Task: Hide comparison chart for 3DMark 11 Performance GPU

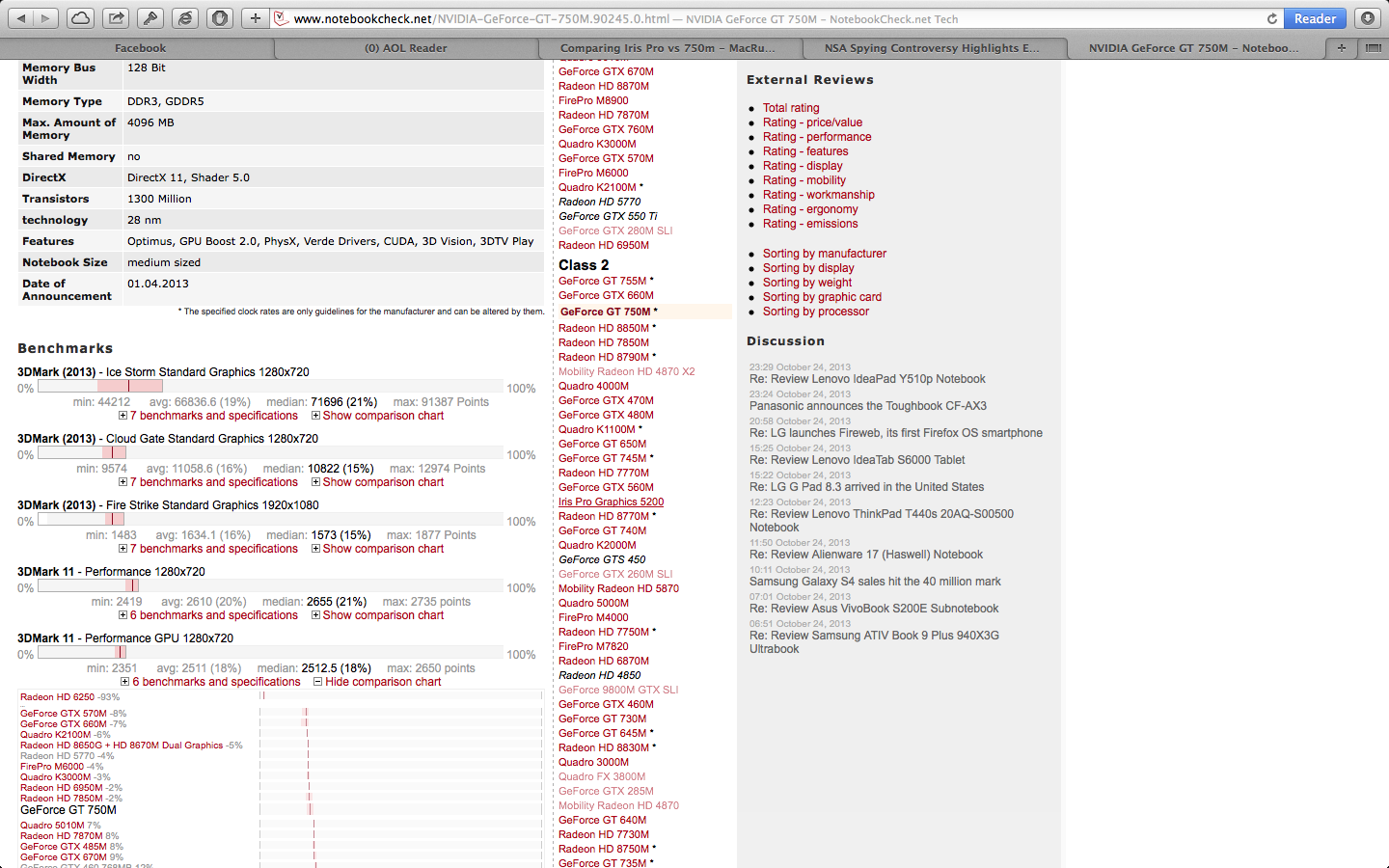Action: 377,682
